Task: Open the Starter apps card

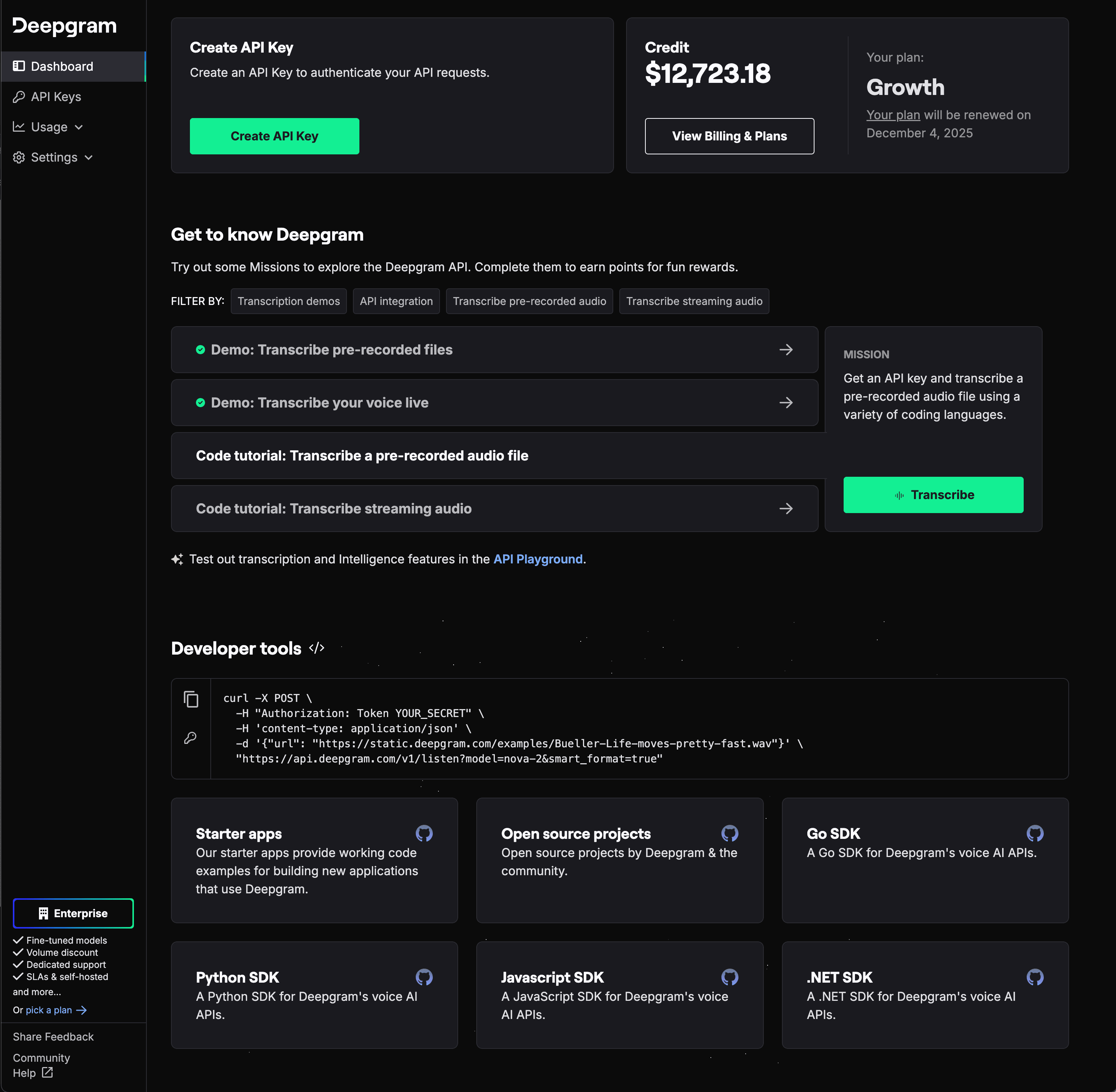Action: click(314, 860)
